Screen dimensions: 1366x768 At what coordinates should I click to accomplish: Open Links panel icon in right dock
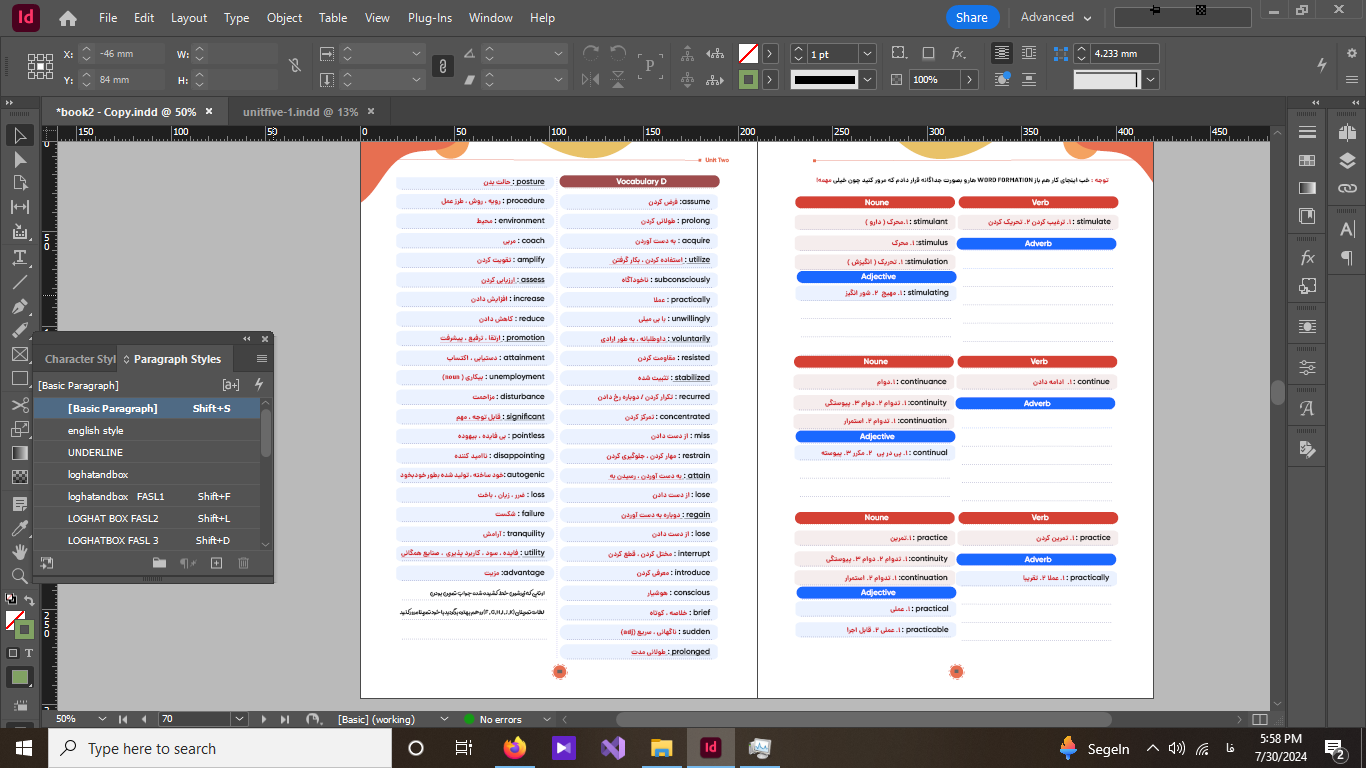click(x=1347, y=187)
